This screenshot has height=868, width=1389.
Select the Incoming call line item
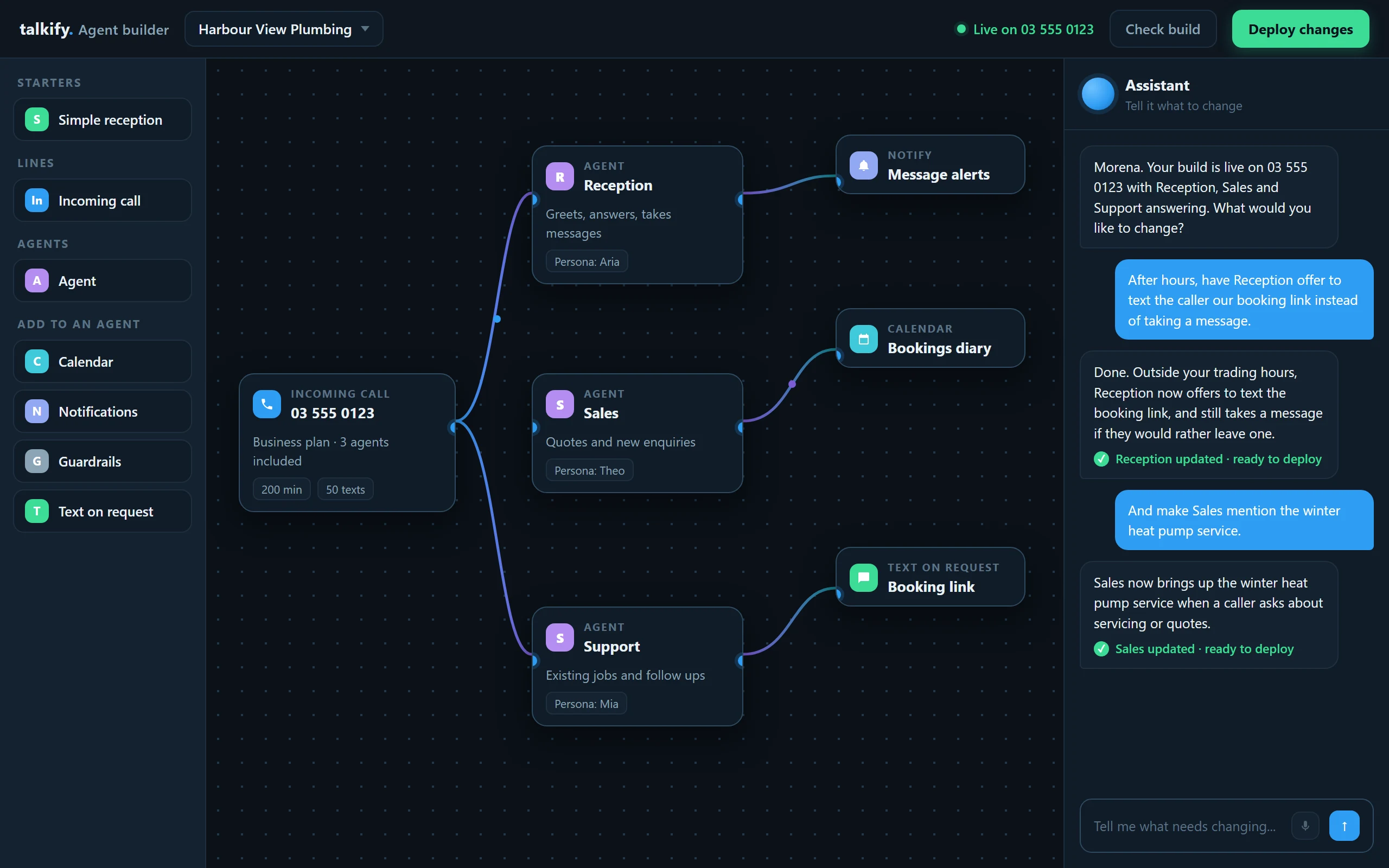tap(102, 200)
